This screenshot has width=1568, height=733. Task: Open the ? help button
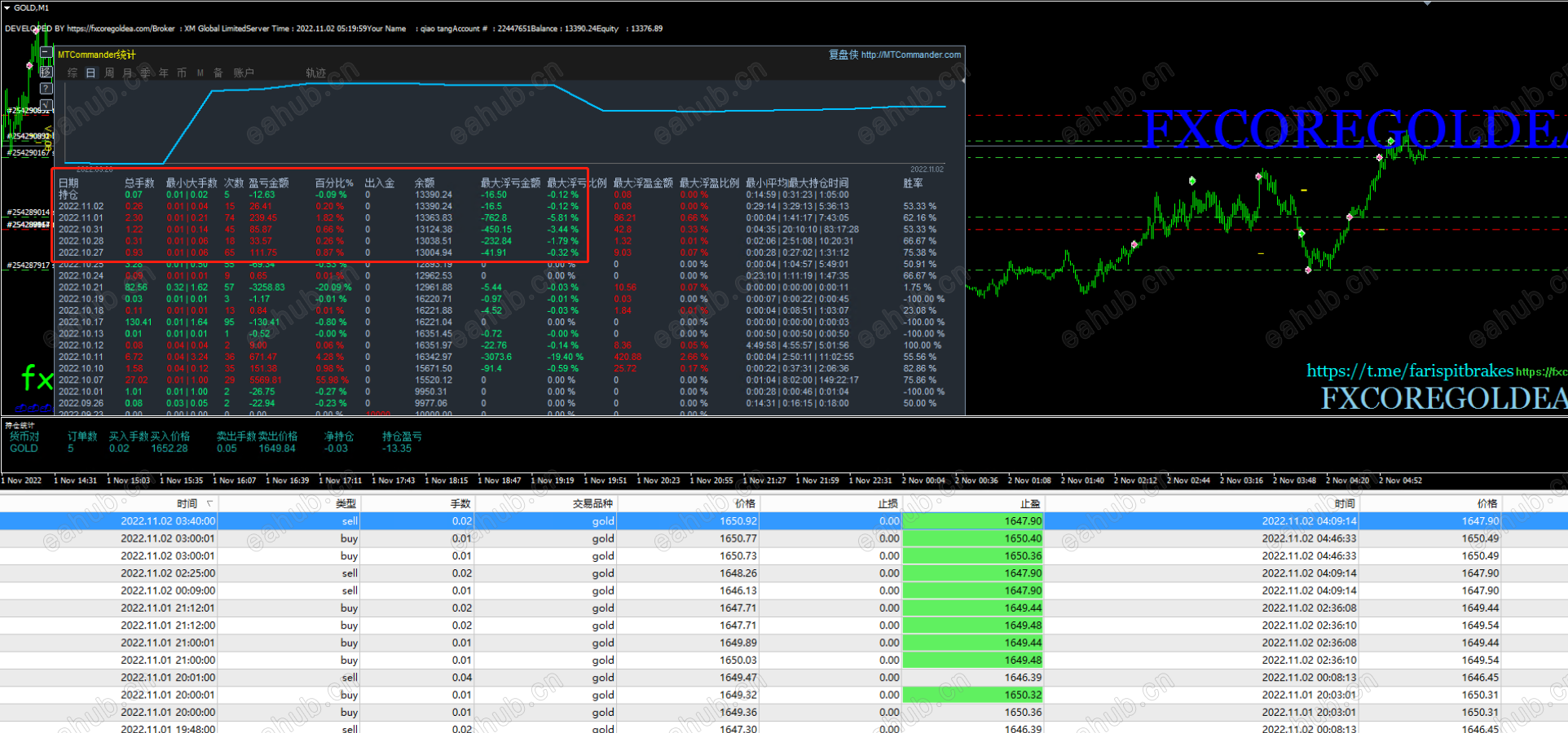click(x=46, y=88)
